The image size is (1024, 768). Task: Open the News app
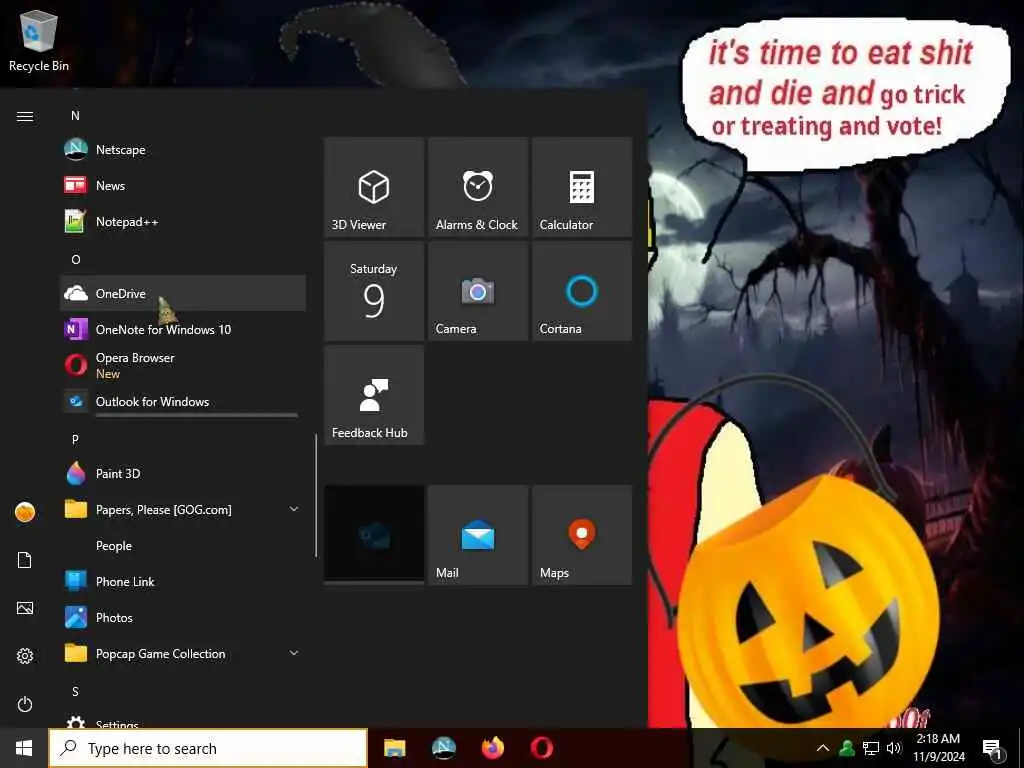182,185
